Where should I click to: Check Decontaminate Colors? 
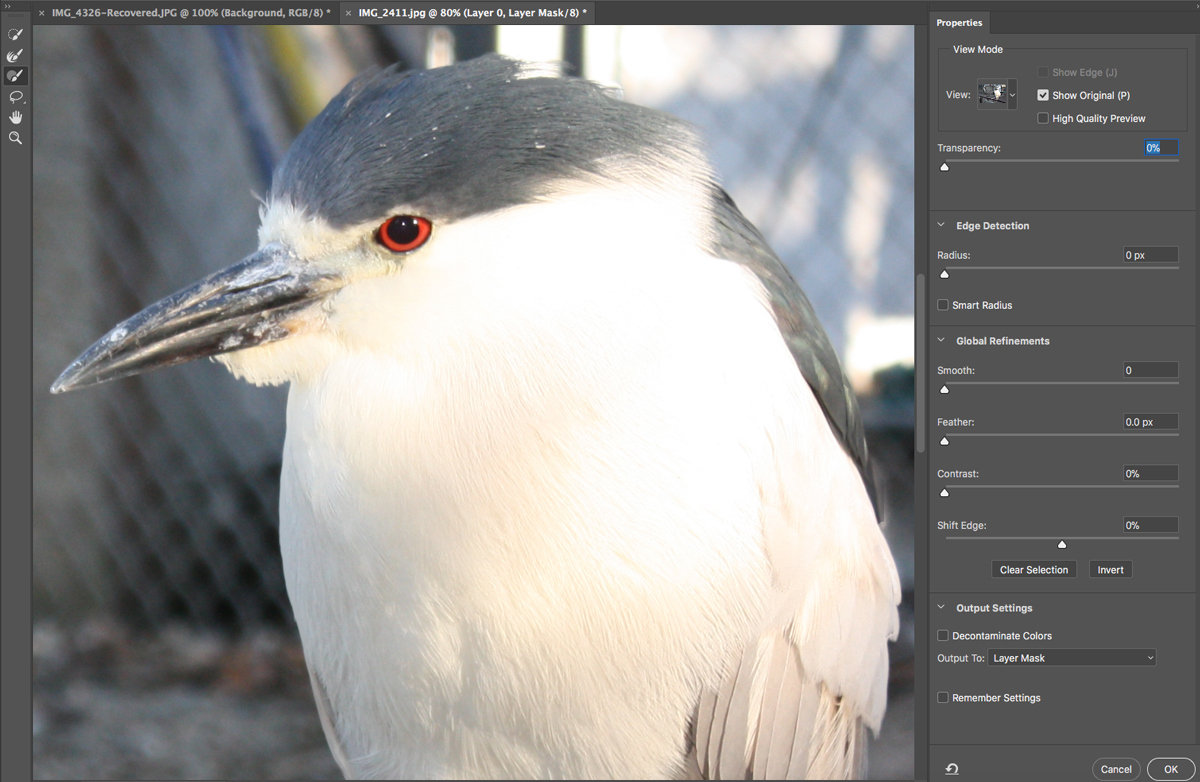943,635
